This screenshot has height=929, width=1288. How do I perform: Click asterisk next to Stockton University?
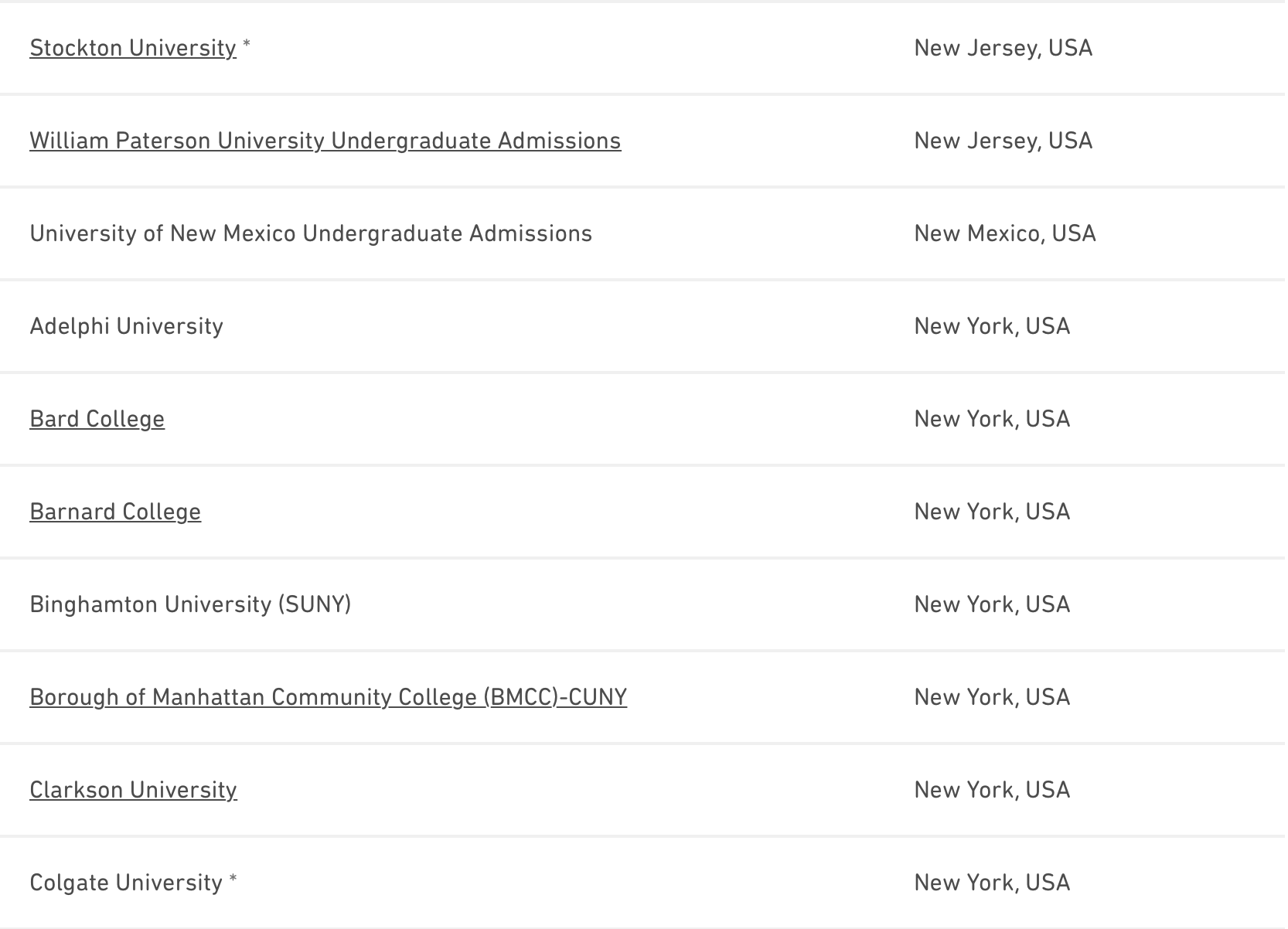point(247,45)
